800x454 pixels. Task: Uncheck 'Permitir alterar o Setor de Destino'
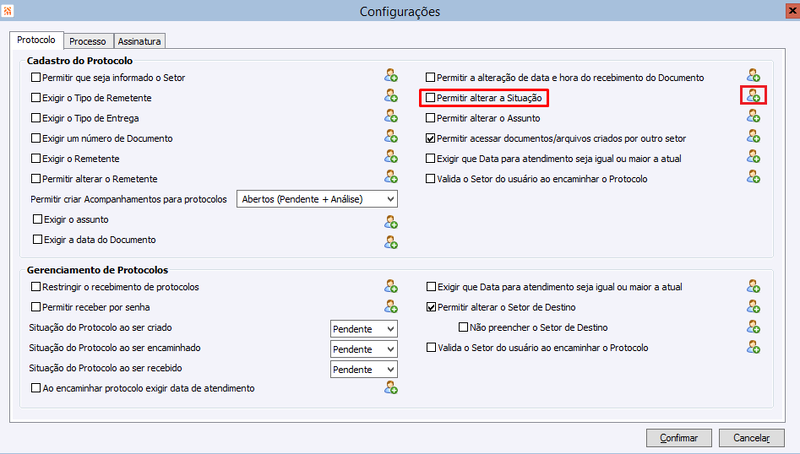(431, 307)
